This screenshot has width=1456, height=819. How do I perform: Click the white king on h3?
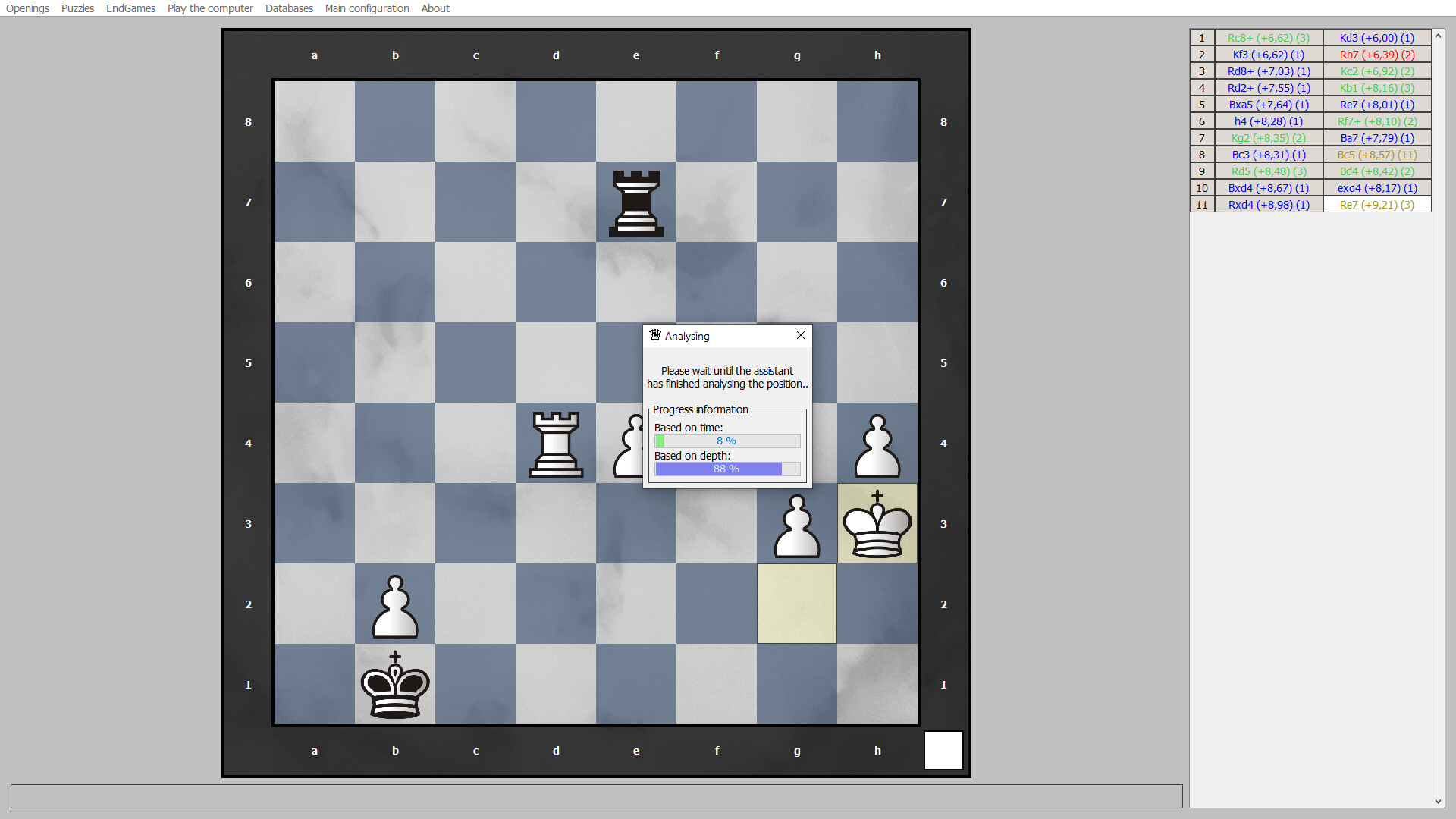click(x=877, y=523)
